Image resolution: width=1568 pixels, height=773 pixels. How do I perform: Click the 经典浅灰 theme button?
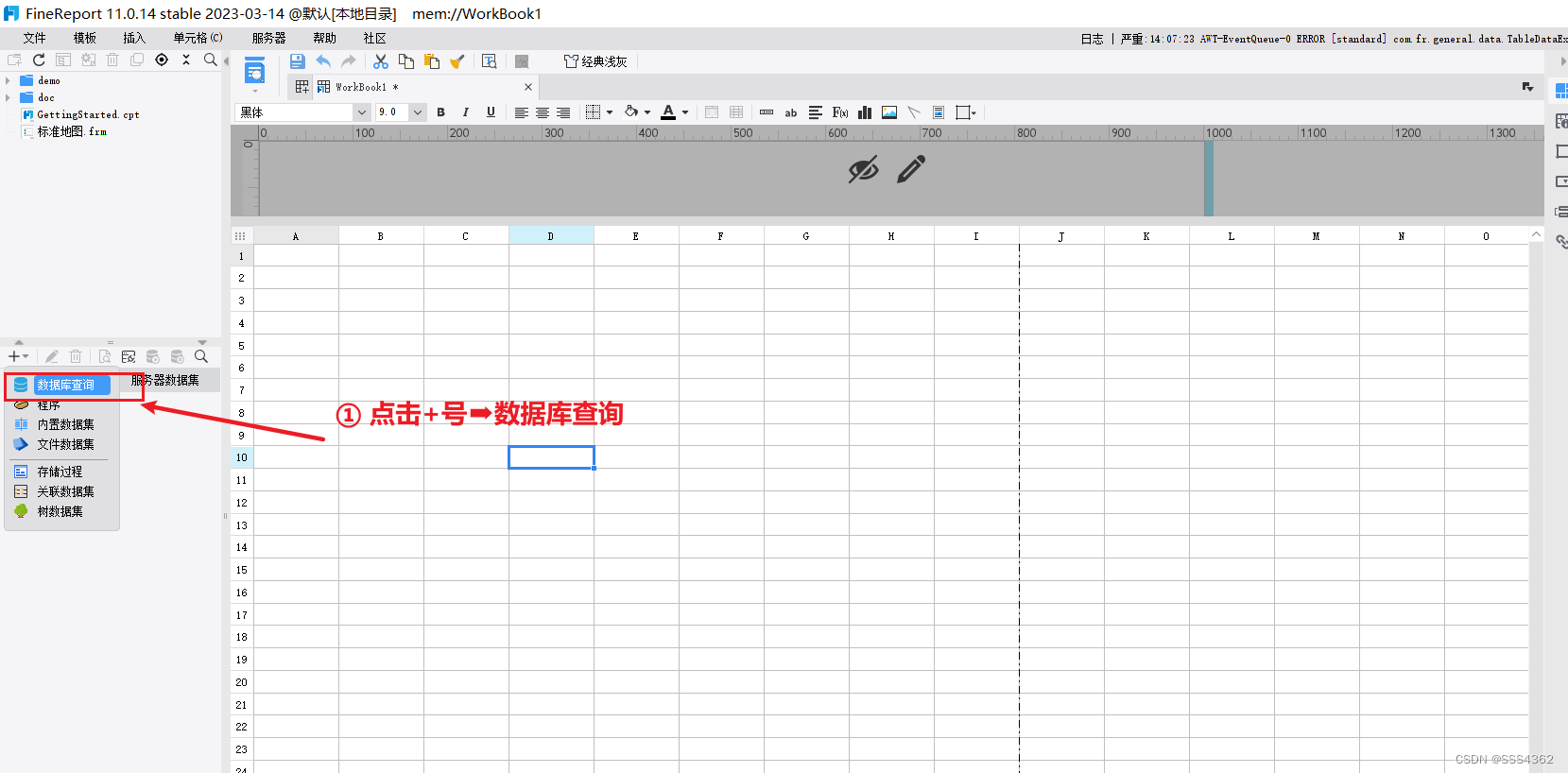[595, 61]
